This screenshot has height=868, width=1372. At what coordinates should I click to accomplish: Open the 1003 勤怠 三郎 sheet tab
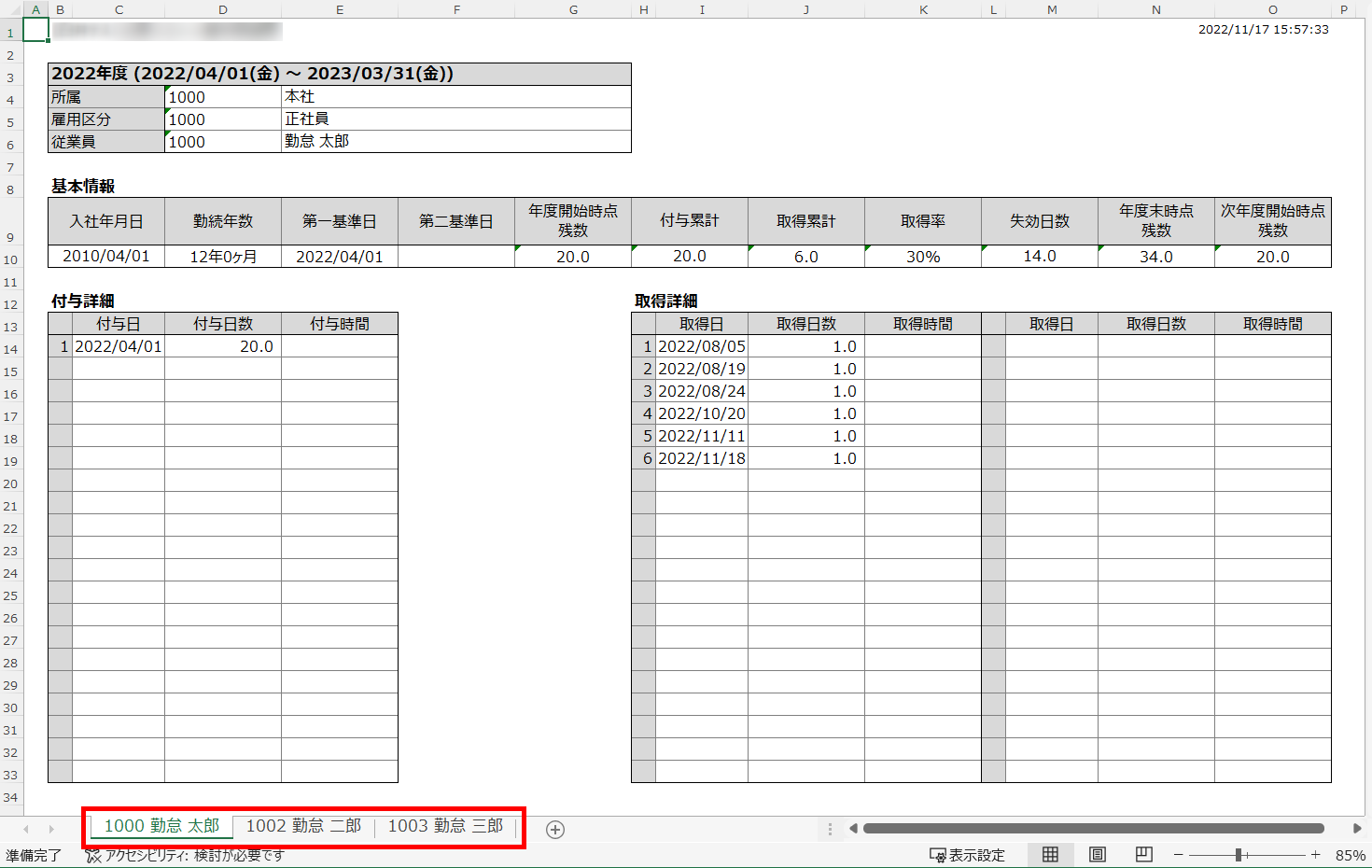tap(445, 826)
